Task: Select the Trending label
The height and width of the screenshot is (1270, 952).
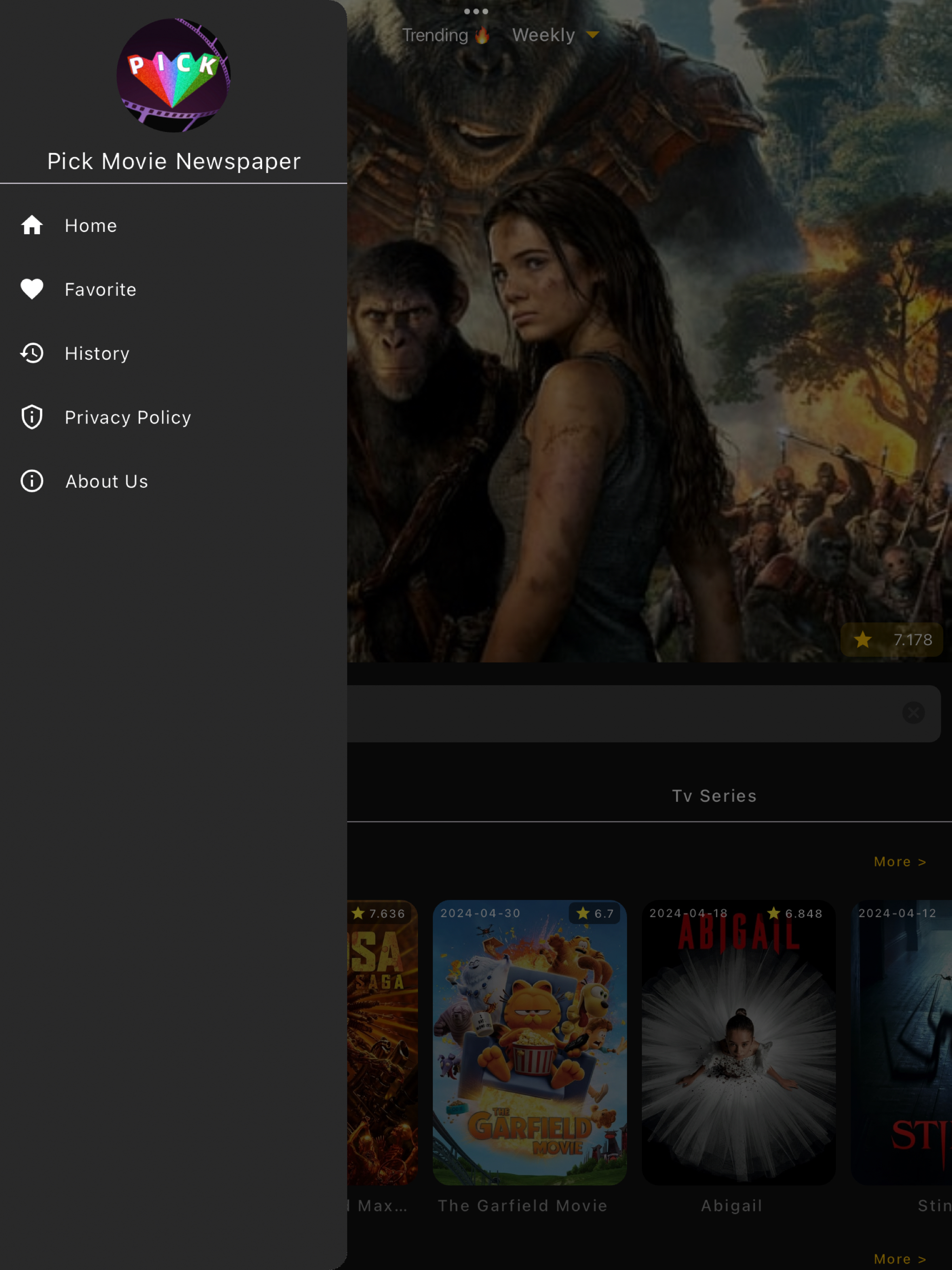Action: pos(435,35)
